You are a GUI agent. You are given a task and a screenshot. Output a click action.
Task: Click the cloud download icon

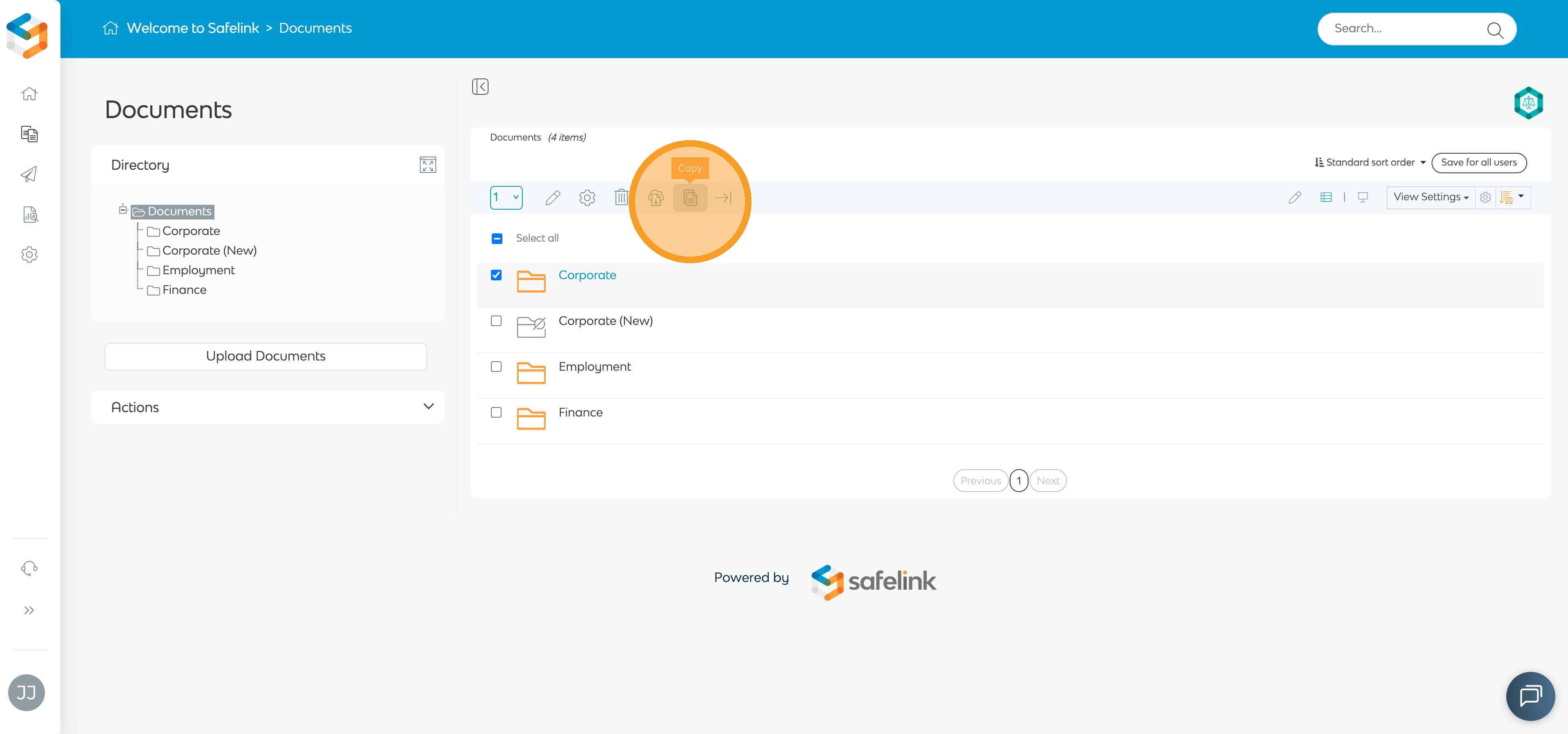(x=656, y=197)
